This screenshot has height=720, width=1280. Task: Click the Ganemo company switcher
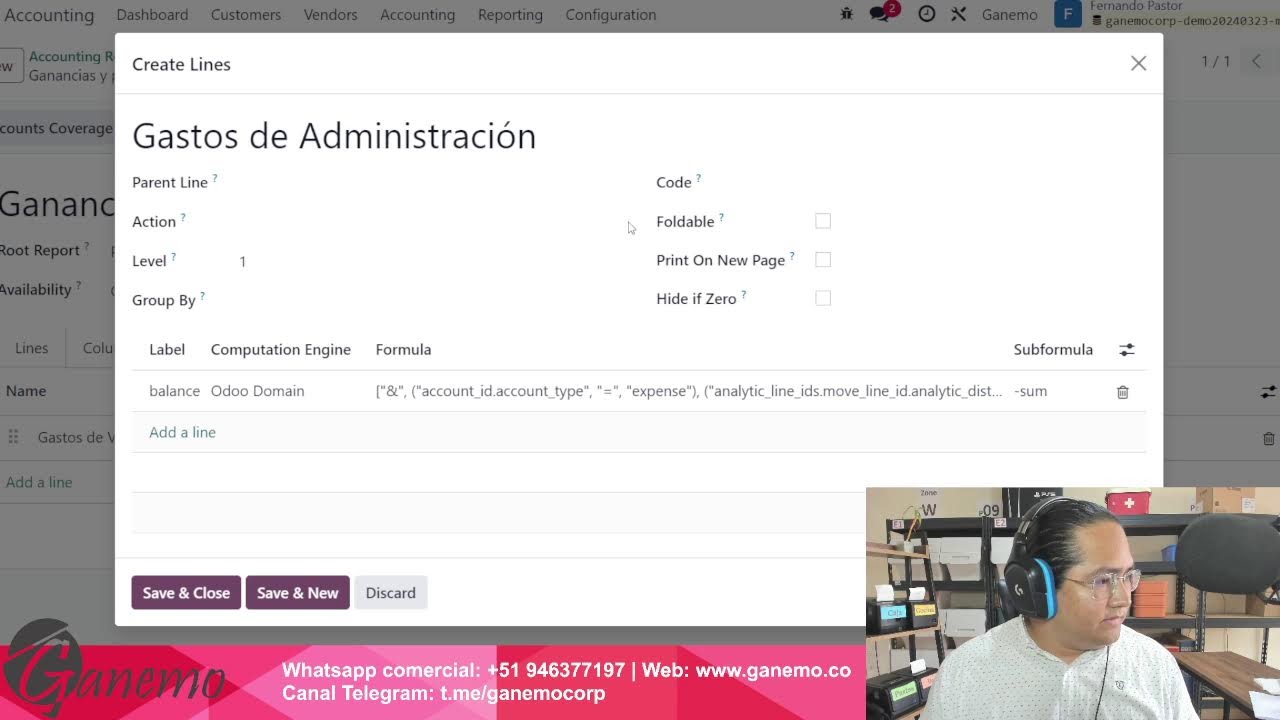click(x=1010, y=15)
